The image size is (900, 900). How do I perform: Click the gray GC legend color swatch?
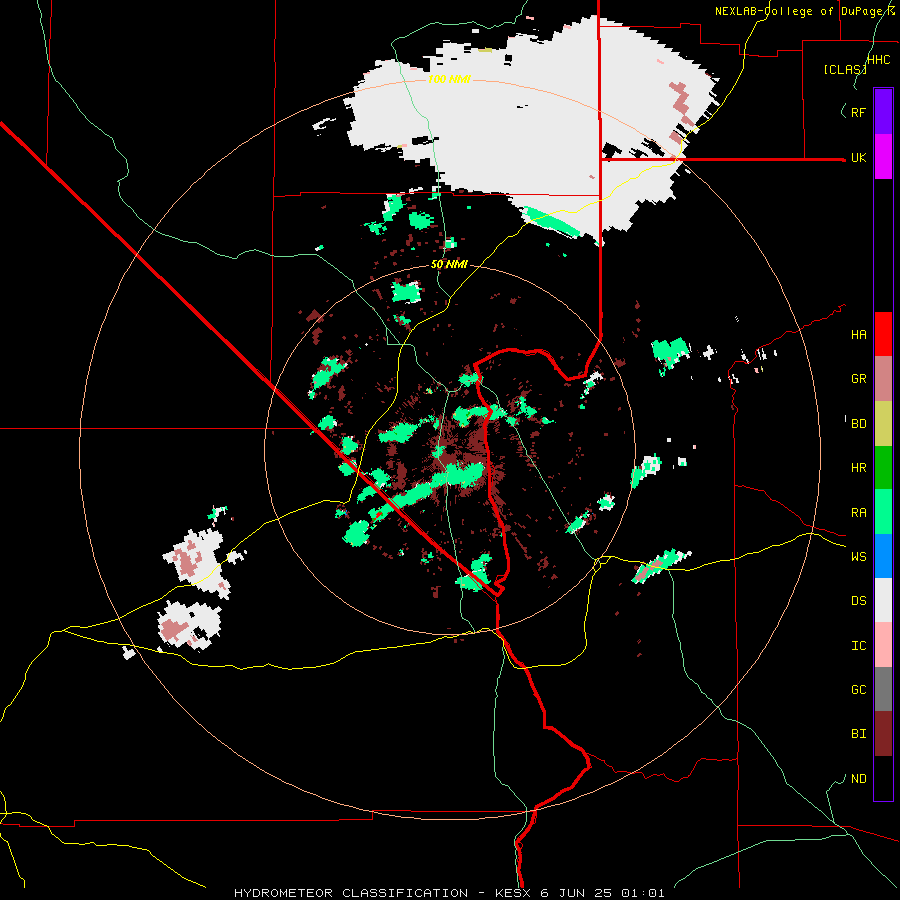click(x=883, y=689)
